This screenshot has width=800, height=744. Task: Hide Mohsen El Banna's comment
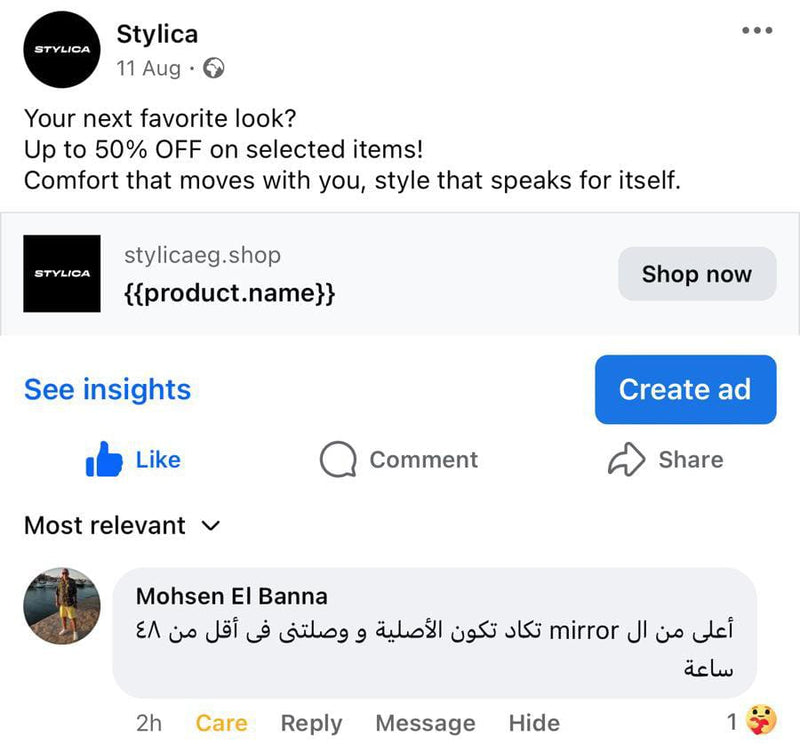[534, 723]
